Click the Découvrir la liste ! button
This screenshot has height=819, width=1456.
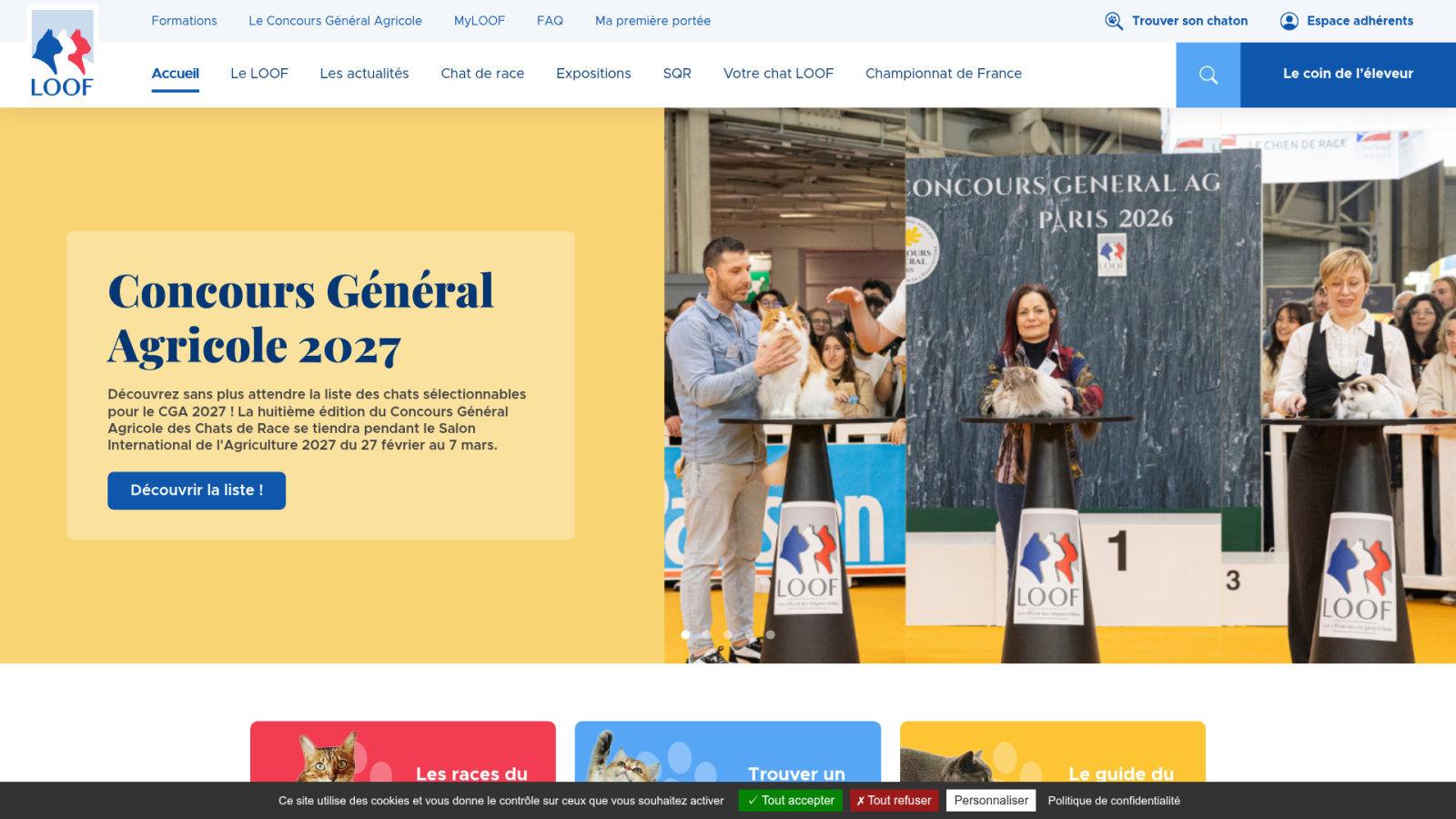[197, 490]
